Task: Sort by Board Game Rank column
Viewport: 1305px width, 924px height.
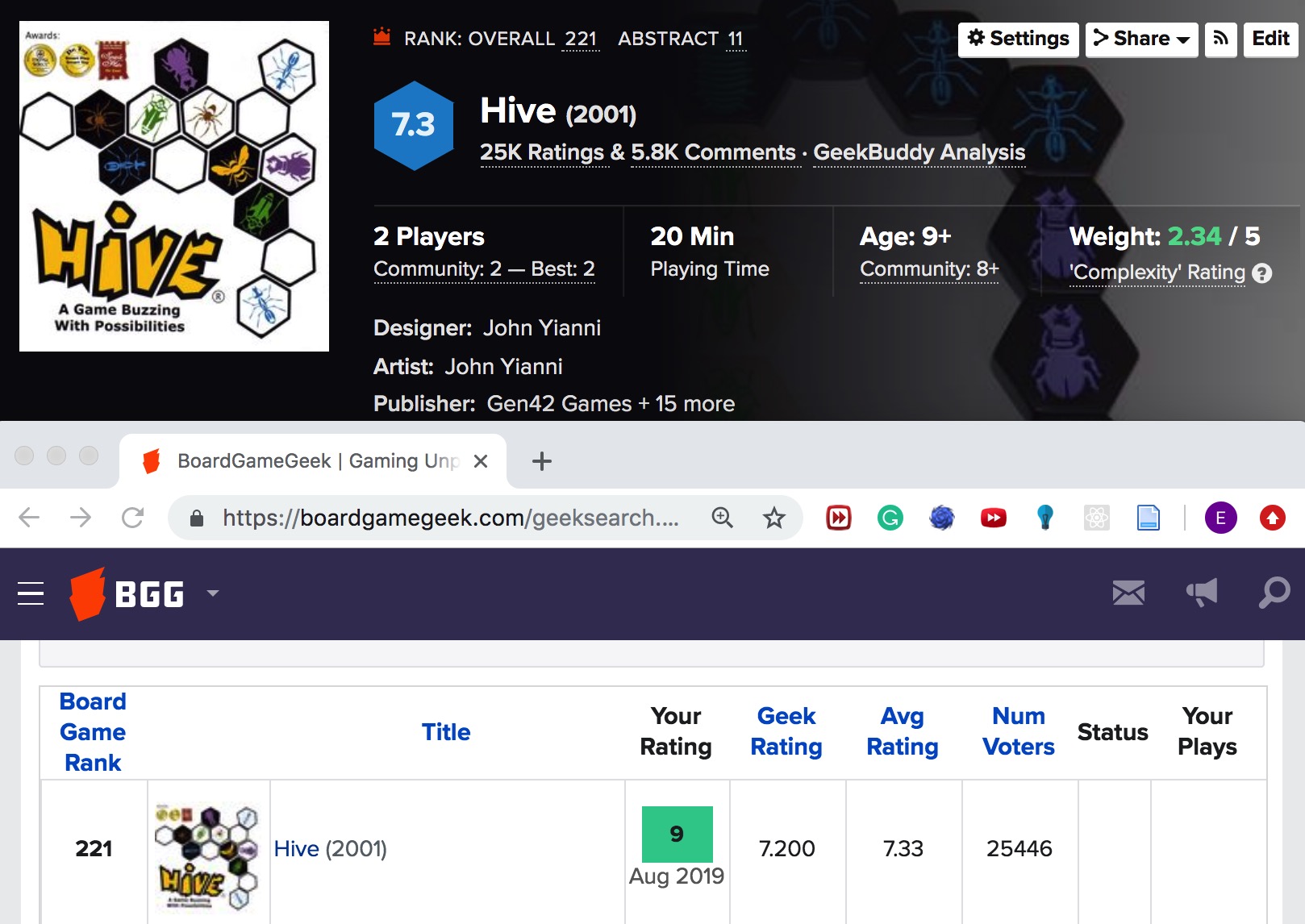Action: 93,732
